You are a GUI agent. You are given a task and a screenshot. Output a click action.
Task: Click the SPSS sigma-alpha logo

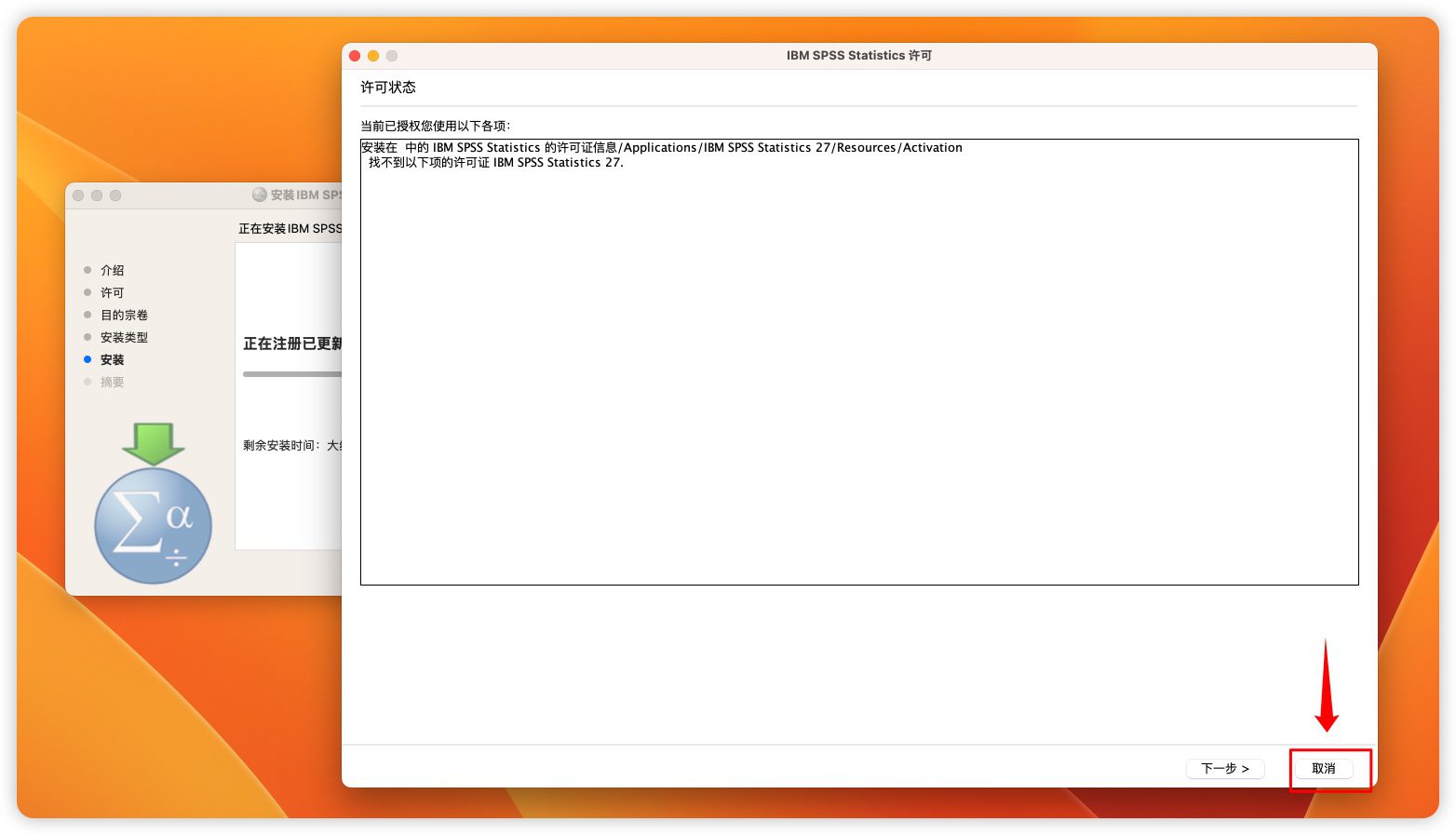pyautogui.click(x=154, y=526)
